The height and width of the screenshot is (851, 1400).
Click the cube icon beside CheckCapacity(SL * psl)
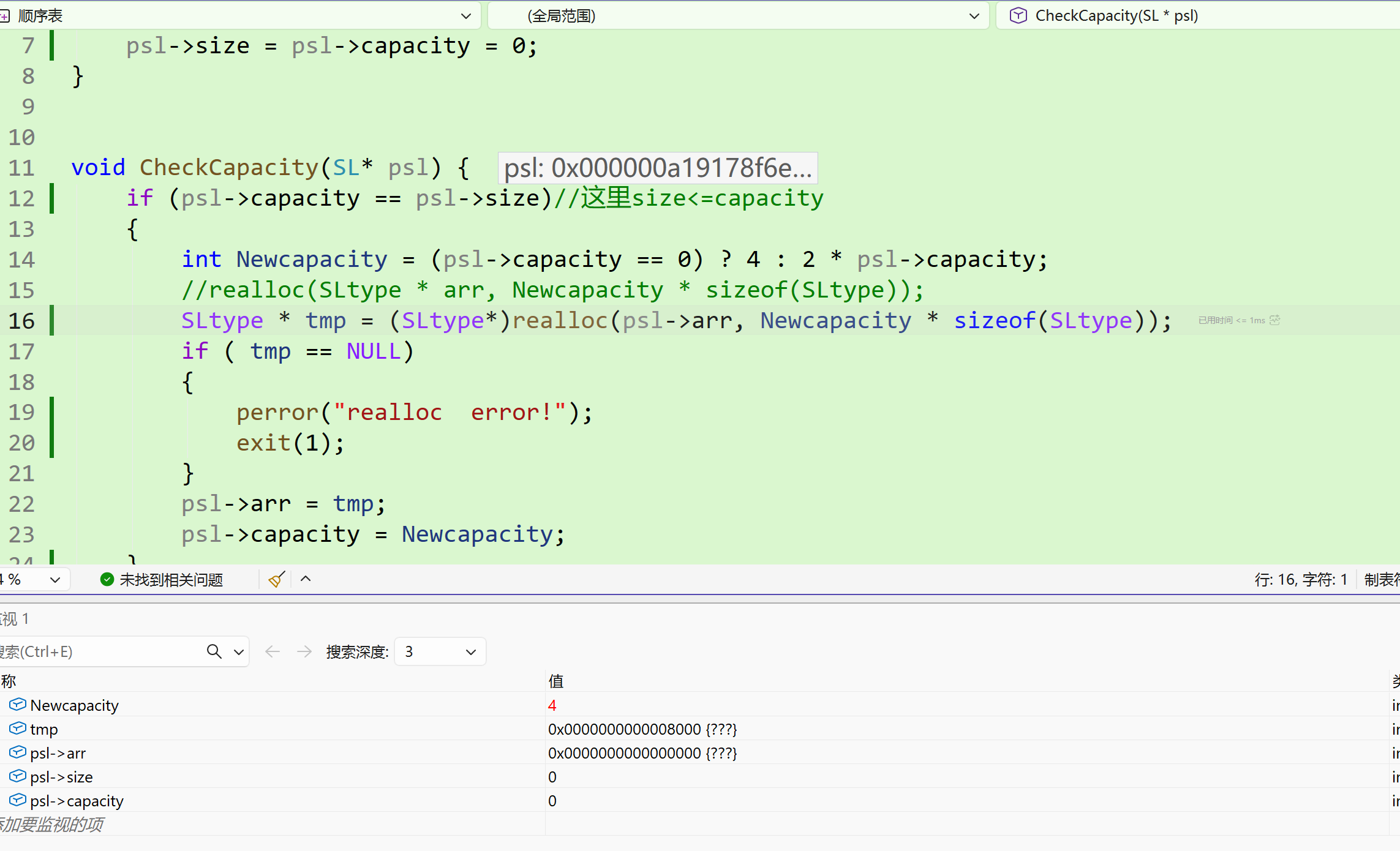(x=1018, y=15)
